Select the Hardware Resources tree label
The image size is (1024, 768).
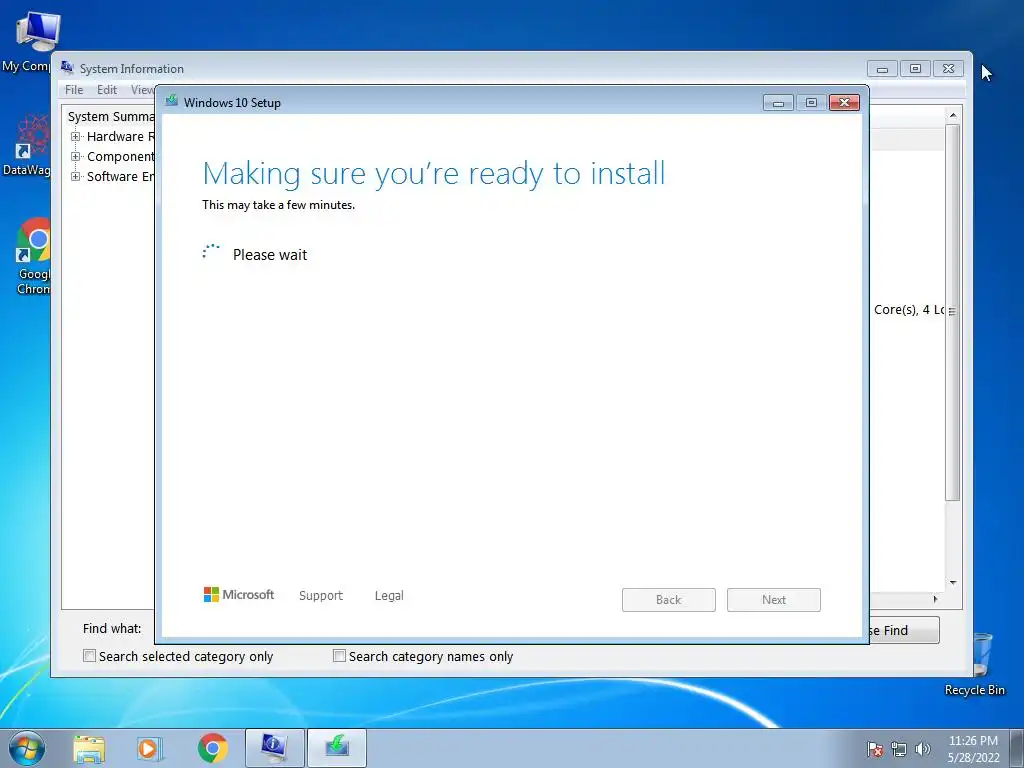(x=121, y=136)
